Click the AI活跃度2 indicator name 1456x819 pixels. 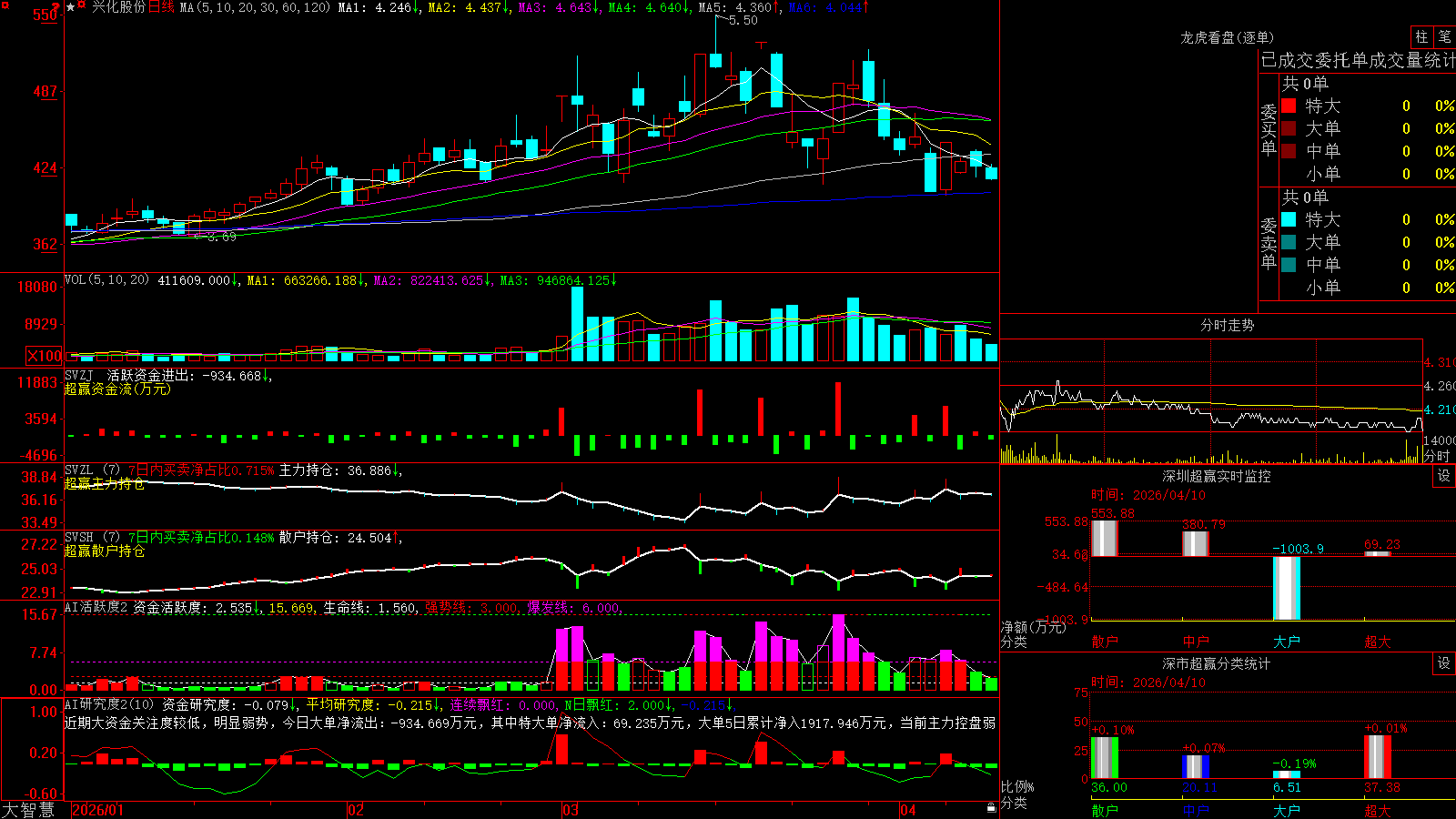tap(96, 607)
